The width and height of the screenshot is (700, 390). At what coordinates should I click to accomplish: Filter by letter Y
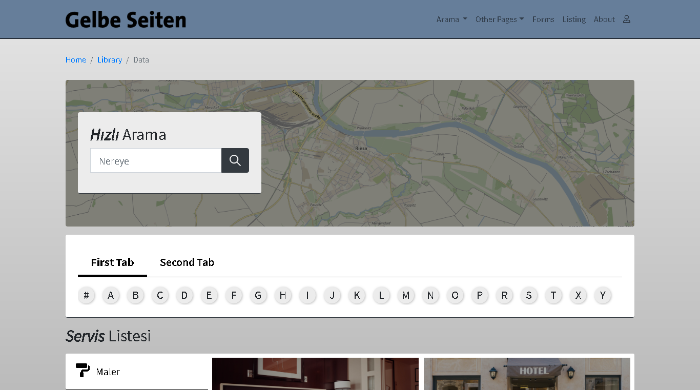coord(603,295)
